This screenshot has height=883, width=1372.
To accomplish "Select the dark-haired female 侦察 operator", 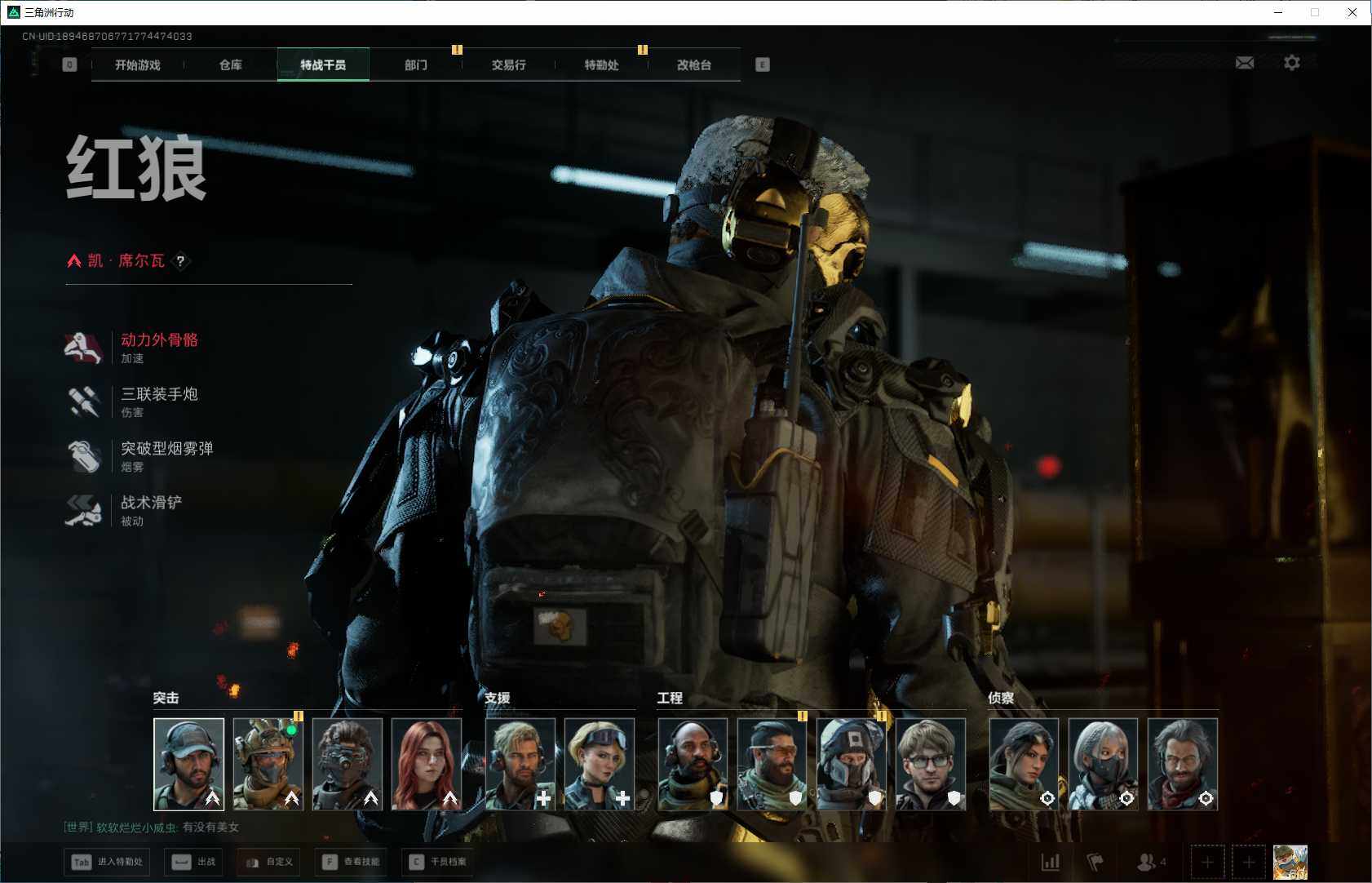I will tap(1024, 764).
